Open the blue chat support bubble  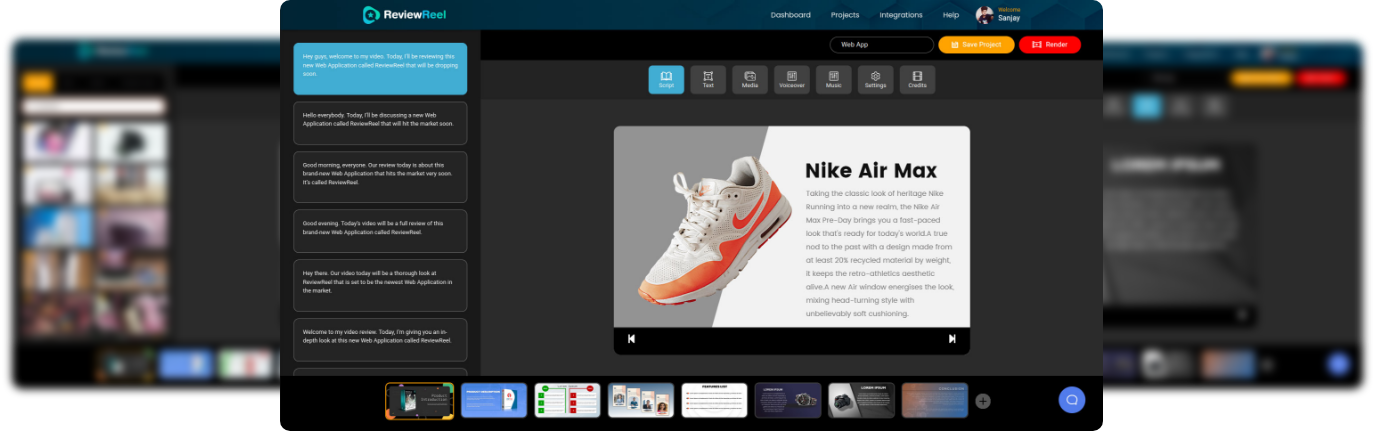pyautogui.click(x=1071, y=400)
